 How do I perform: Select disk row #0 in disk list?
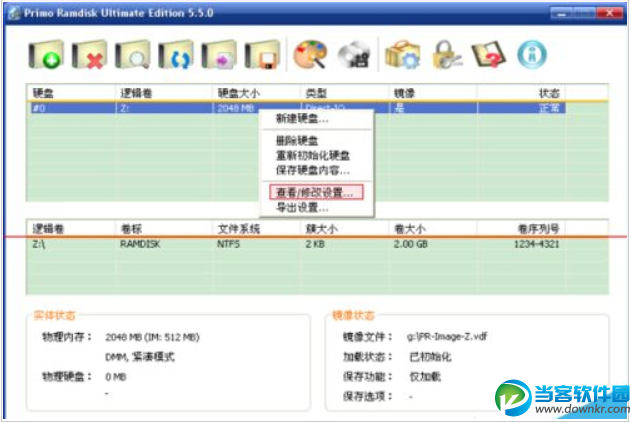(298, 108)
